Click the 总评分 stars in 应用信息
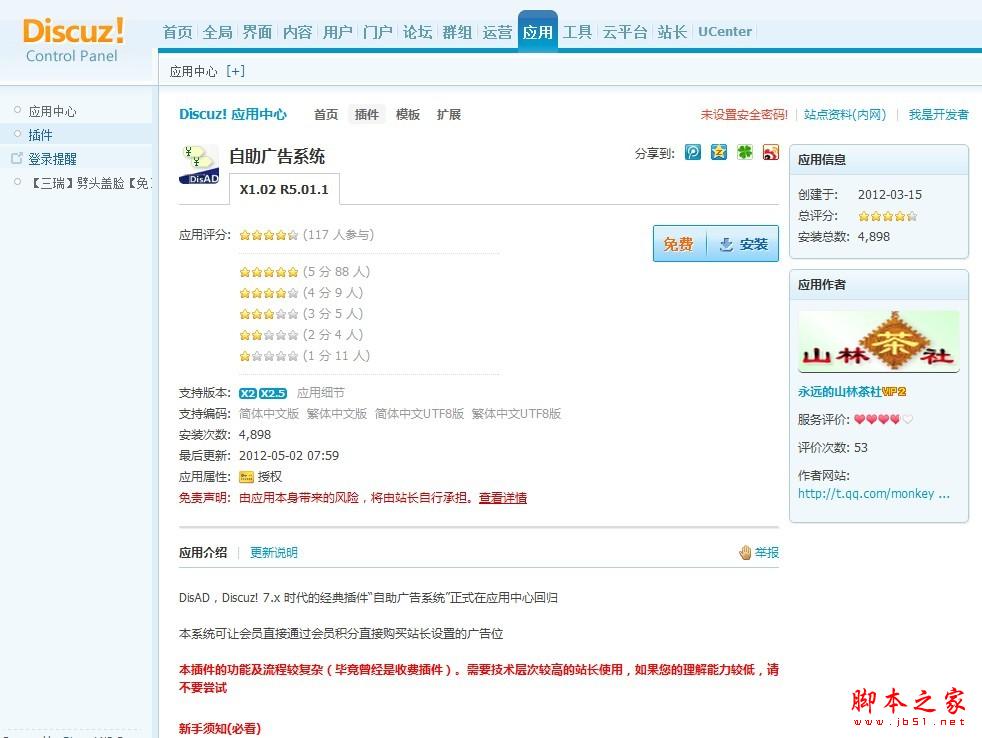The height and width of the screenshot is (738, 982). click(887, 216)
